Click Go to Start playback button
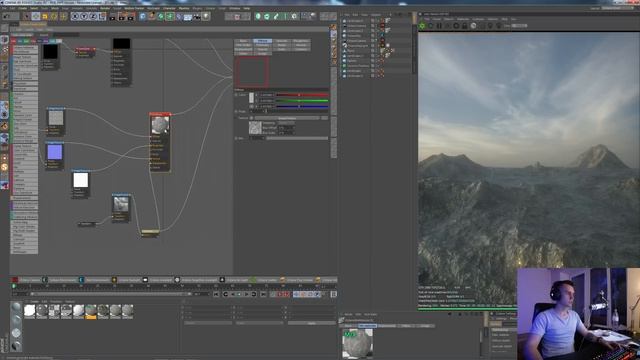 click(x=216, y=294)
